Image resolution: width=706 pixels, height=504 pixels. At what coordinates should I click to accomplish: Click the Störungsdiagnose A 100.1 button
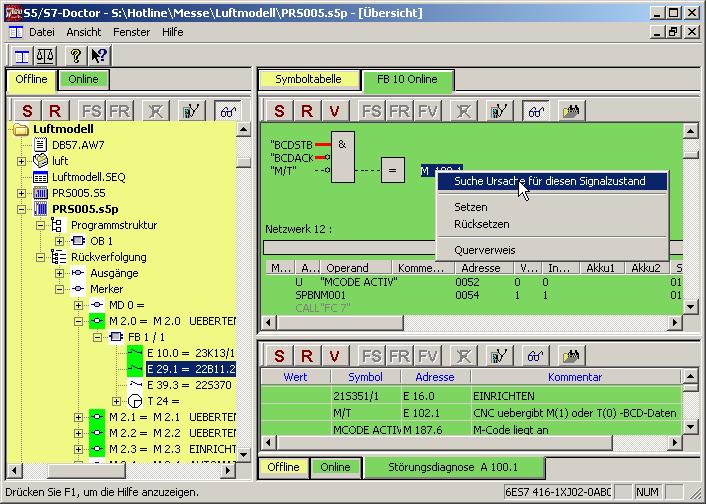coord(437,467)
